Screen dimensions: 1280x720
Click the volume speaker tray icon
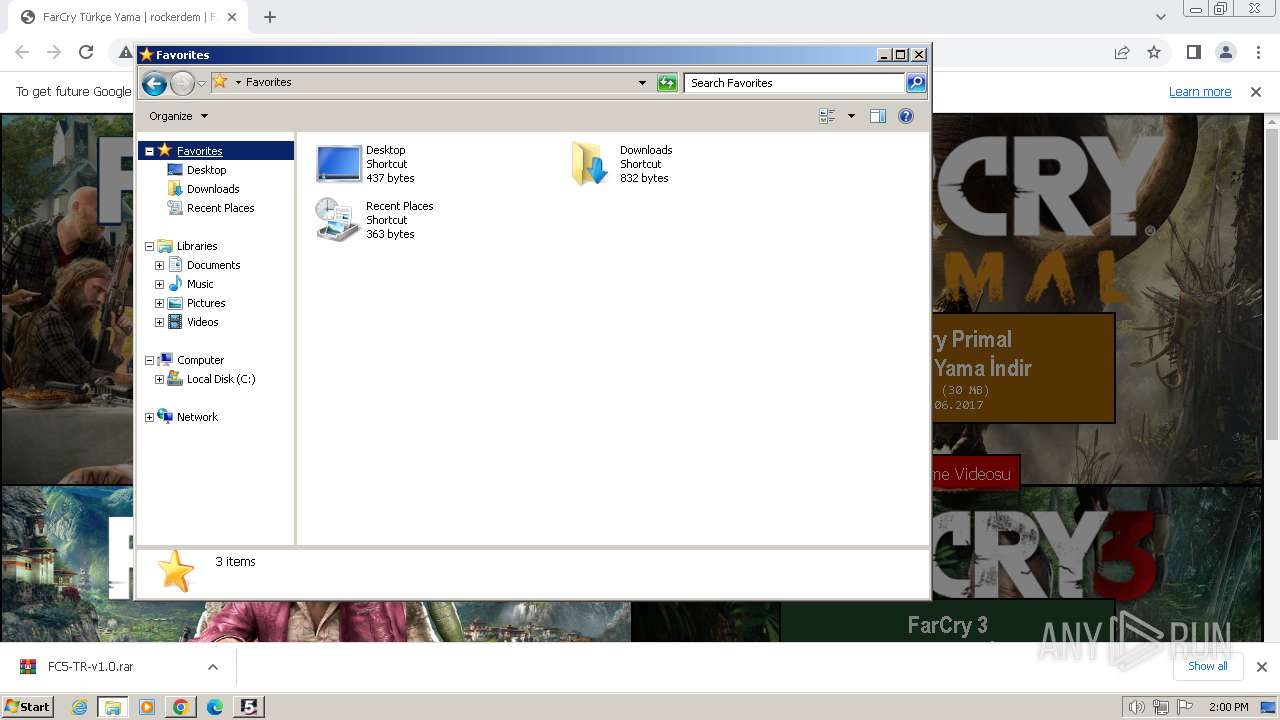[x=1136, y=707]
